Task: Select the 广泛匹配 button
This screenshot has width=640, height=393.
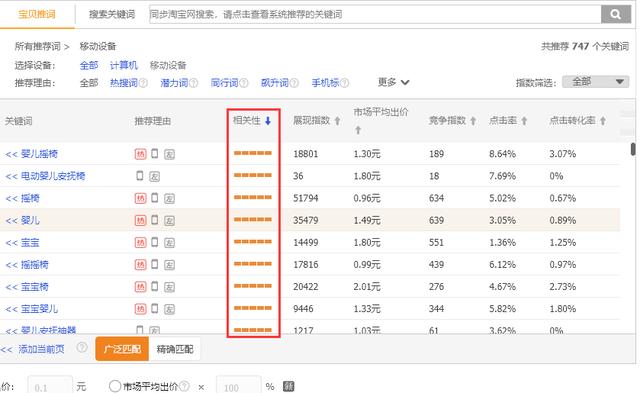Action: [122, 349]
